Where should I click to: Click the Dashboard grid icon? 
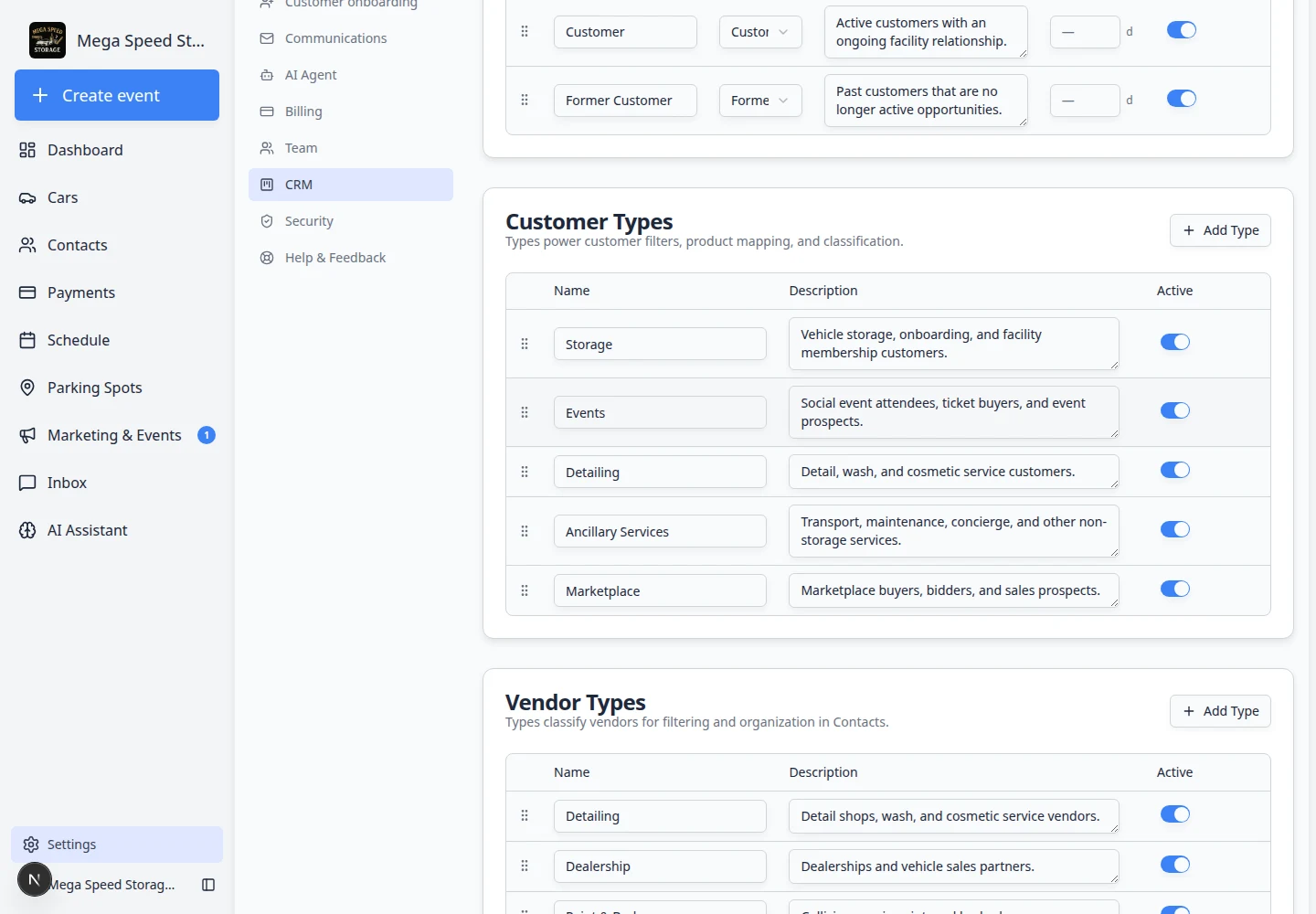pos(27,150)
